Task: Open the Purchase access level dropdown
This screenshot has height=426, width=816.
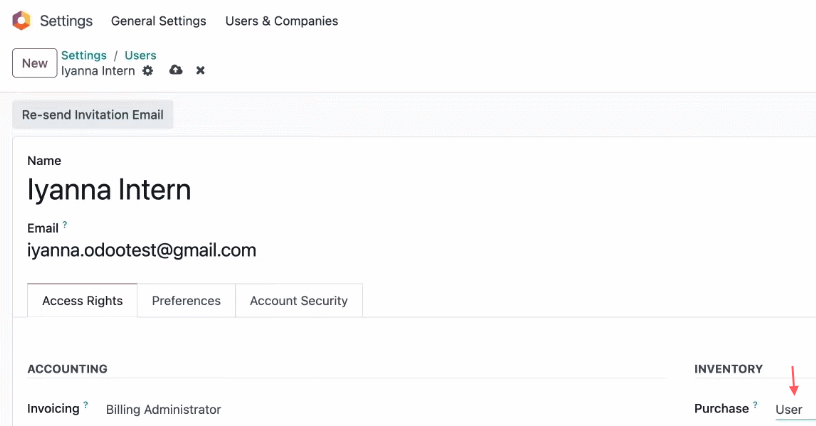Action: [x=795, y=409]
